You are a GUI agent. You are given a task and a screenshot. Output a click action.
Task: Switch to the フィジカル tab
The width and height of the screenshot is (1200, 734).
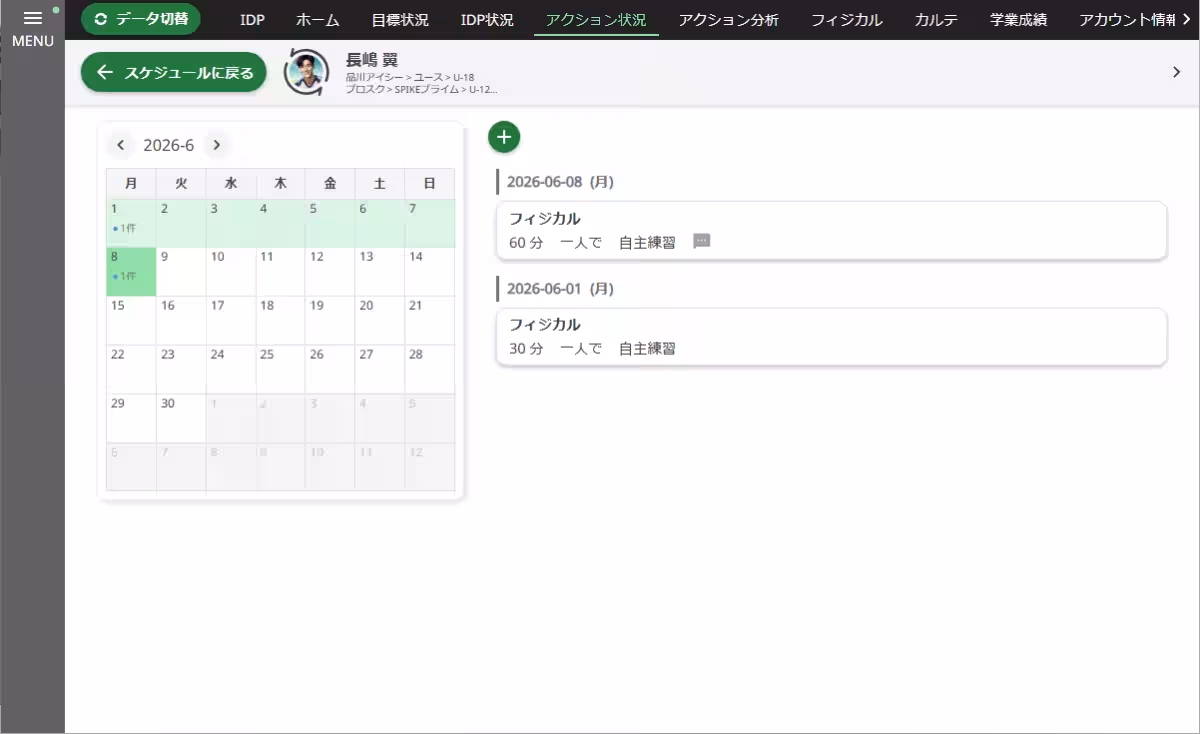[847, 20]
